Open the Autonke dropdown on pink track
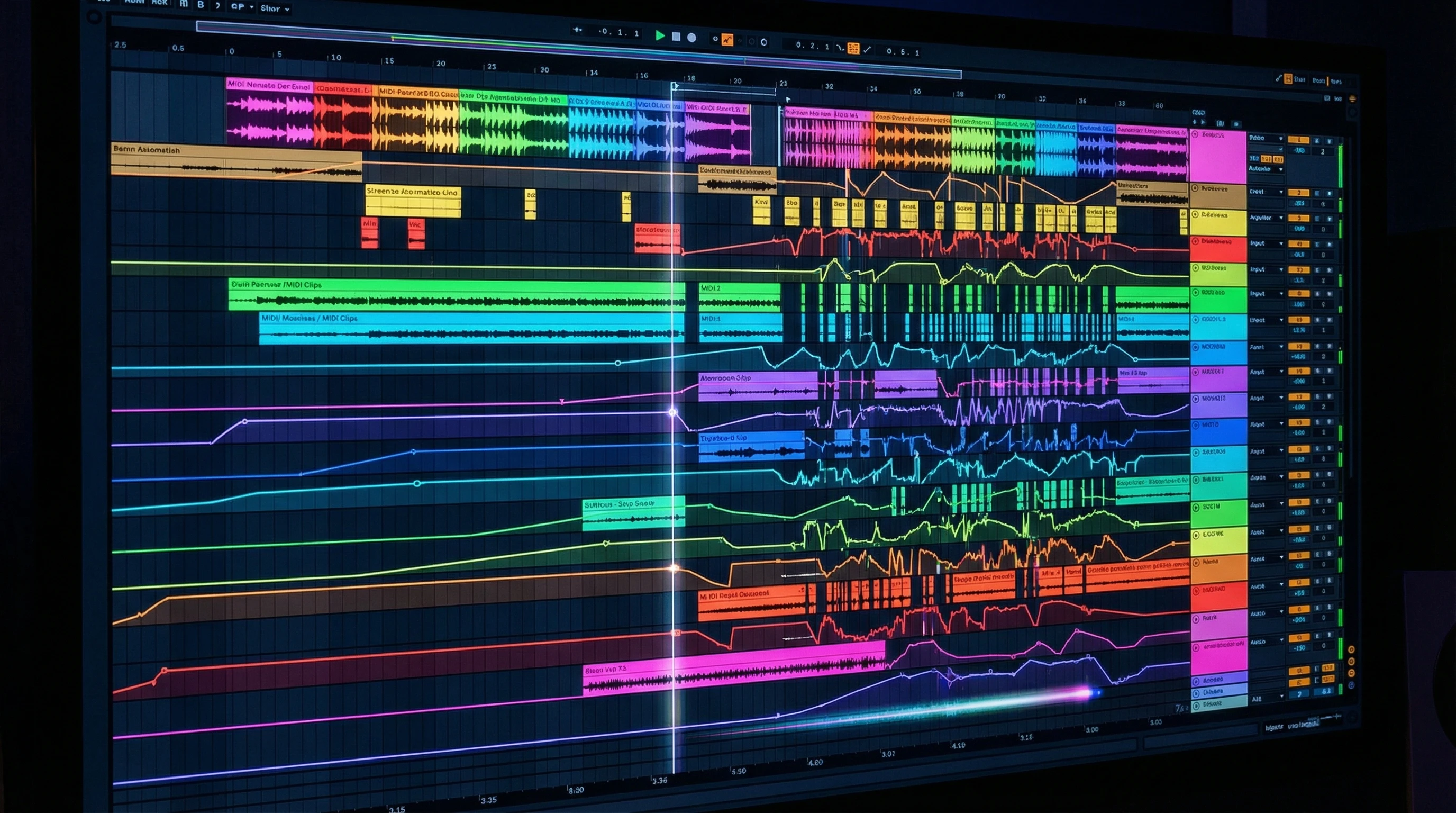 point(1266,169)
